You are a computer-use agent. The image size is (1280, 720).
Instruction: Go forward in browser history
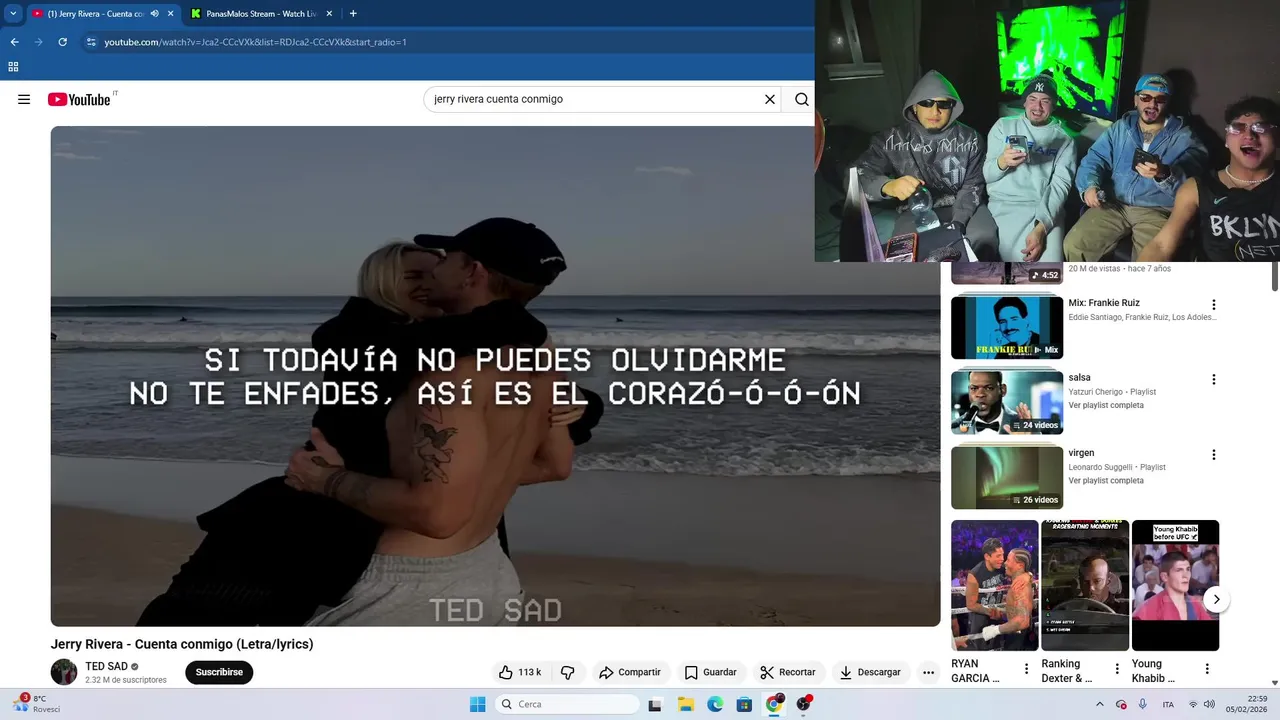[x=38, y=42]
